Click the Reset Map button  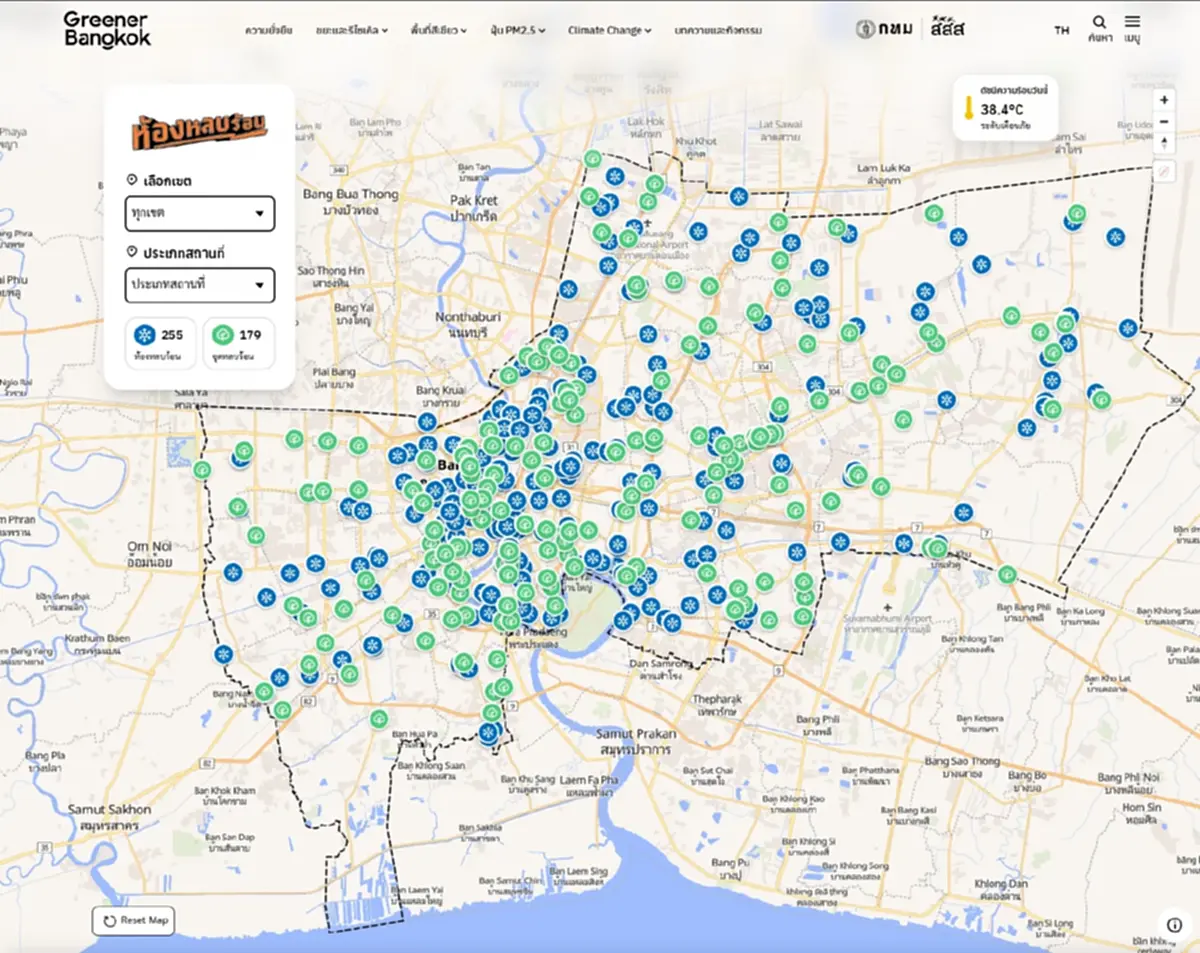pyautogui.click(x=134, y=920)
